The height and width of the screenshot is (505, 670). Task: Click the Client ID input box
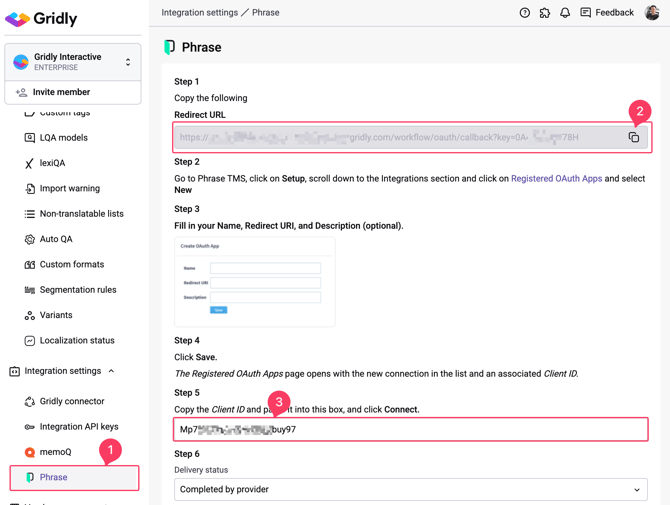(x=411, y=429)
